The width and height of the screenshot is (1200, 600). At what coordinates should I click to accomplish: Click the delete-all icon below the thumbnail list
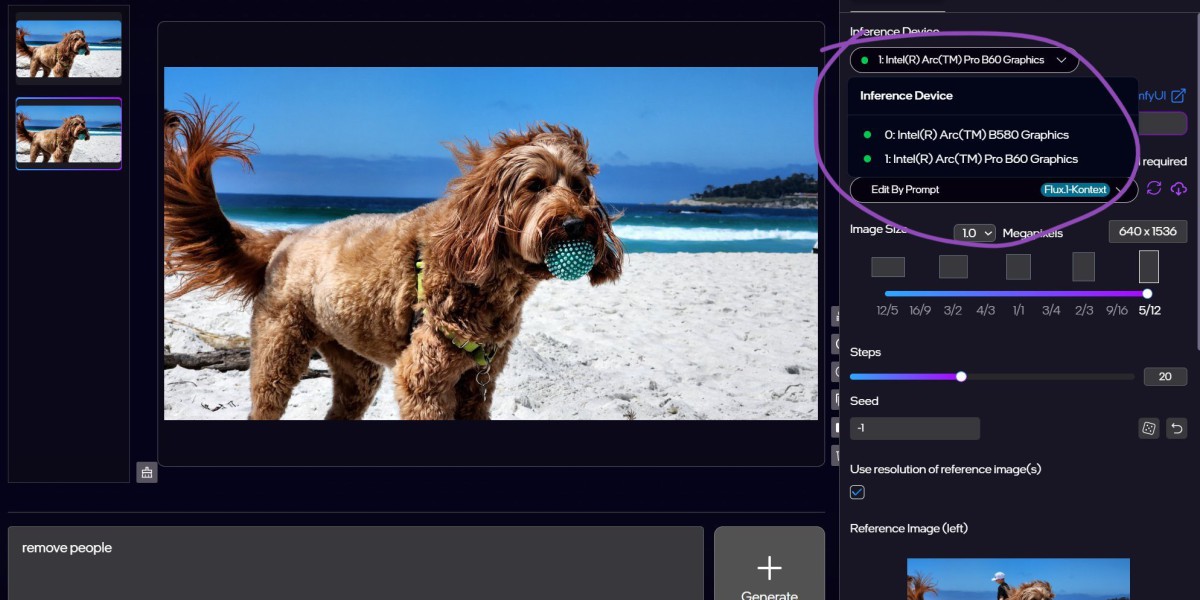pos(147,472)
